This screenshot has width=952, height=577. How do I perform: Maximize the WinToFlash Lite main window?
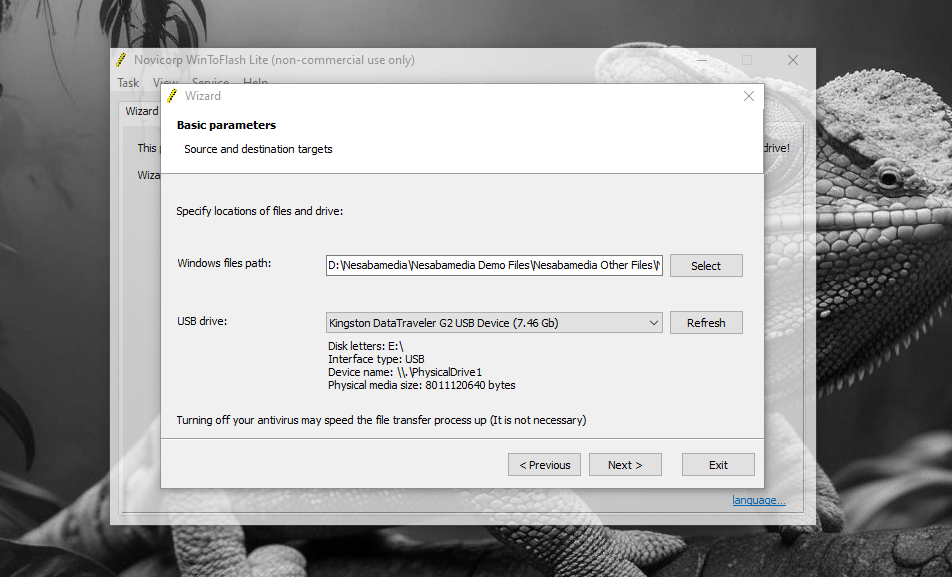[x=747, y=60]
